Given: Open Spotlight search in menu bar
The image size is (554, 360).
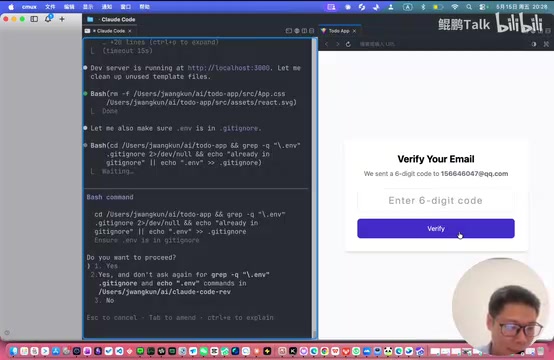Looking at the screenshot, I should coord(469,7).
